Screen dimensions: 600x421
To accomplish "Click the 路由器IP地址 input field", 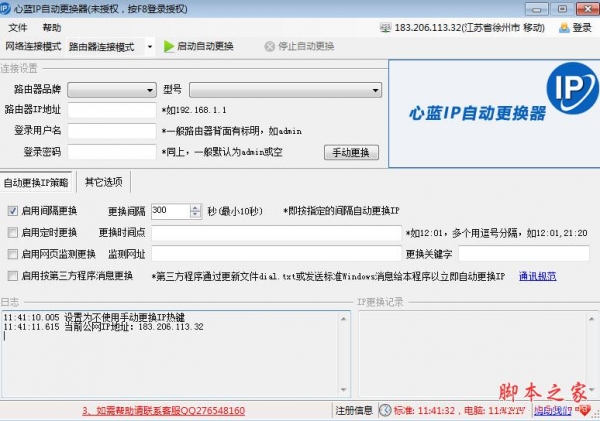I will [112, 110].
